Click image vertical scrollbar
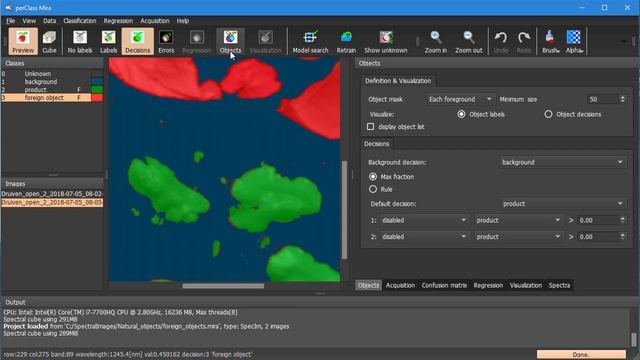640x360 pixels. point(344,210)
